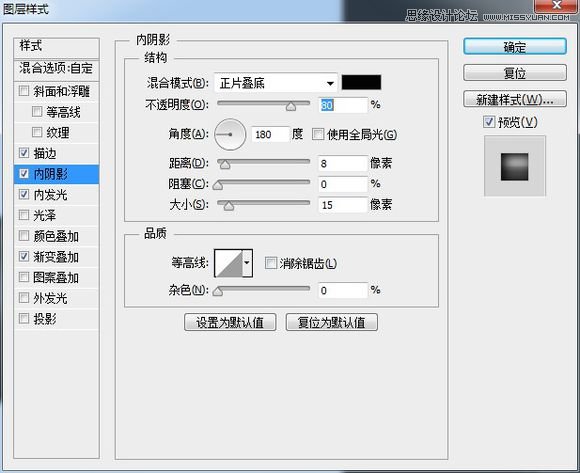This screenshot has width=580, height=473.
Task: Toggle the 预览 checkbox
Action: pos(489,122)
